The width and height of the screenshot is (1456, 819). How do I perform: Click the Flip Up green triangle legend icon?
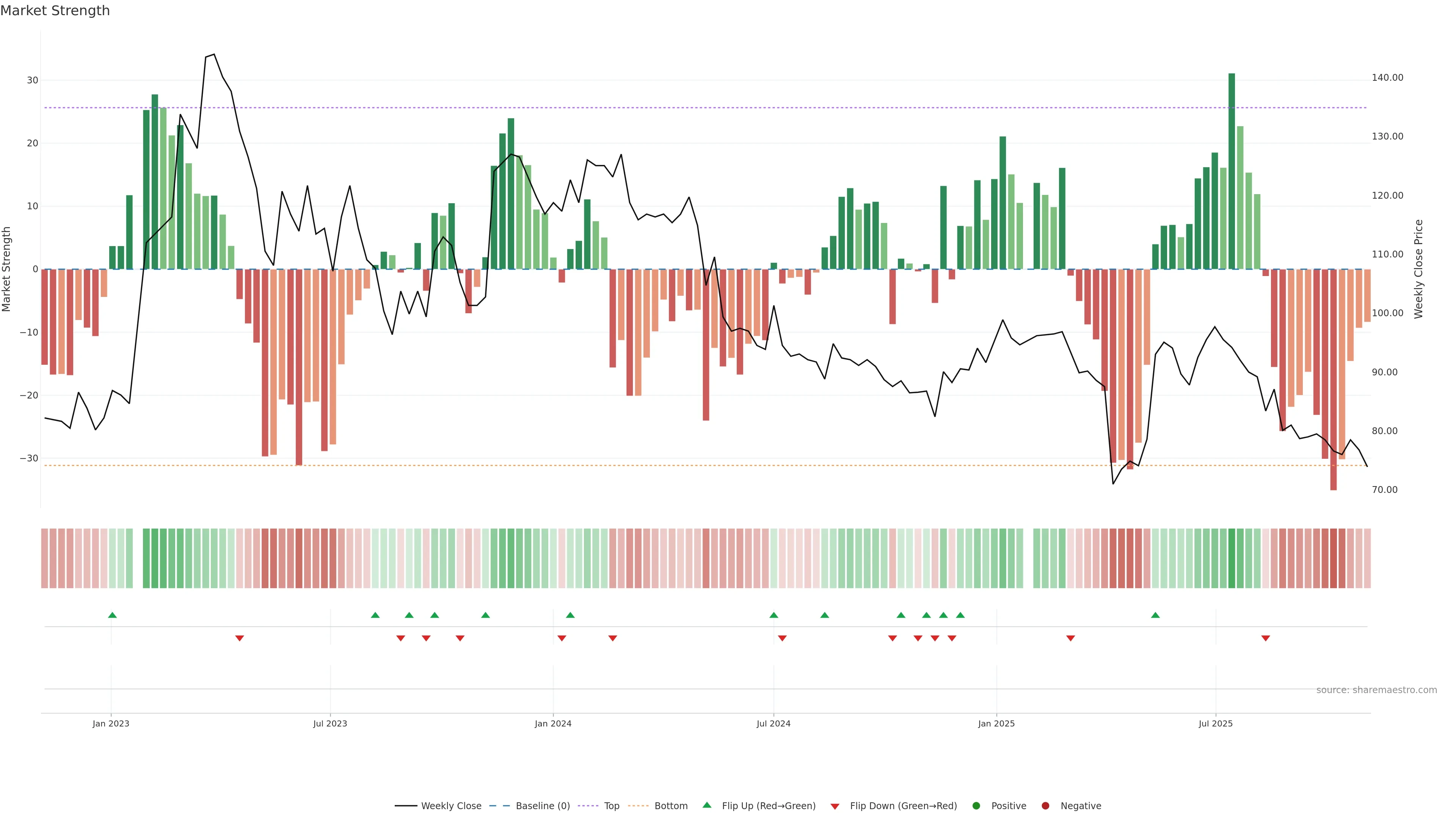click(706, 805)
